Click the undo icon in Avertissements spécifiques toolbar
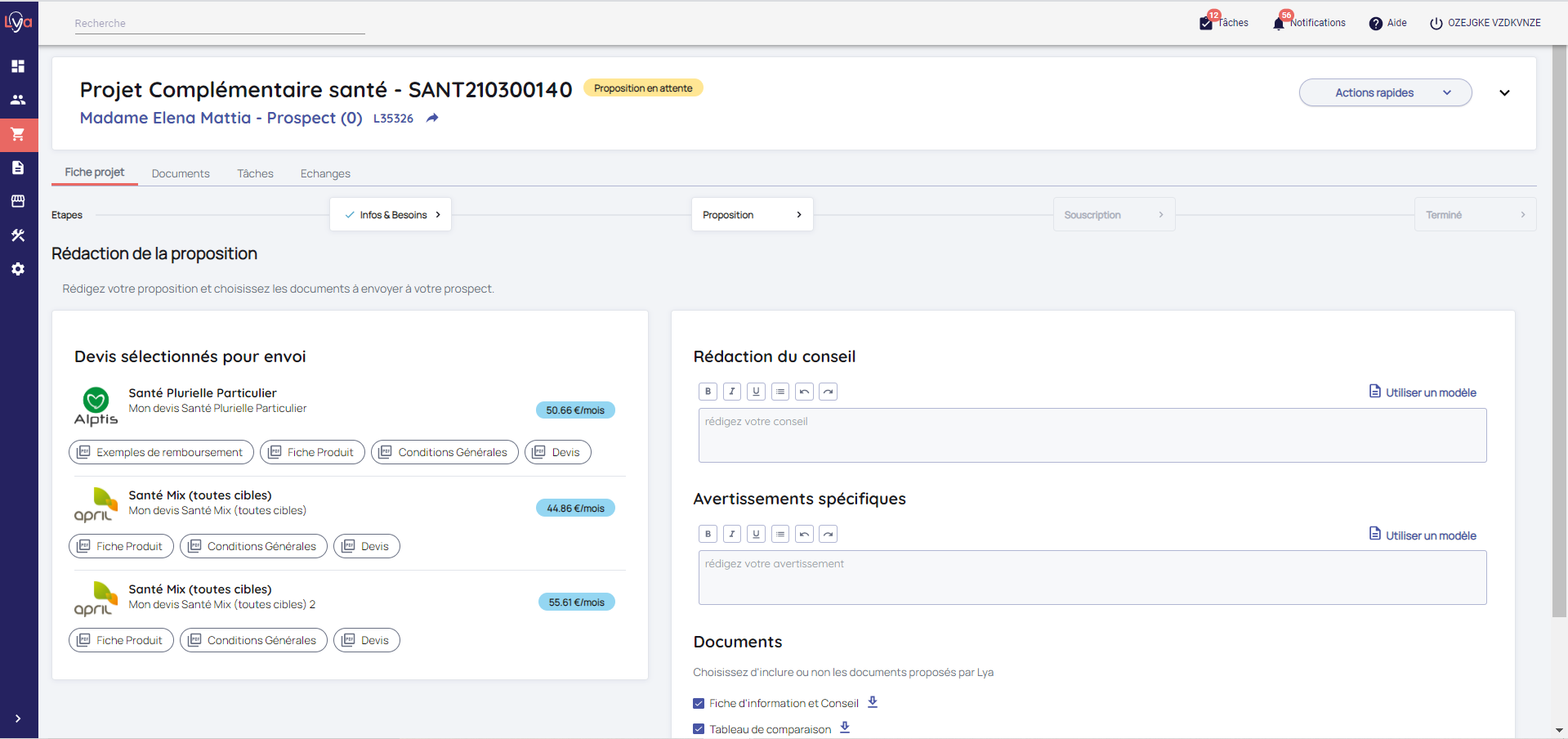The image size is (1568, 739). (804, 534)
